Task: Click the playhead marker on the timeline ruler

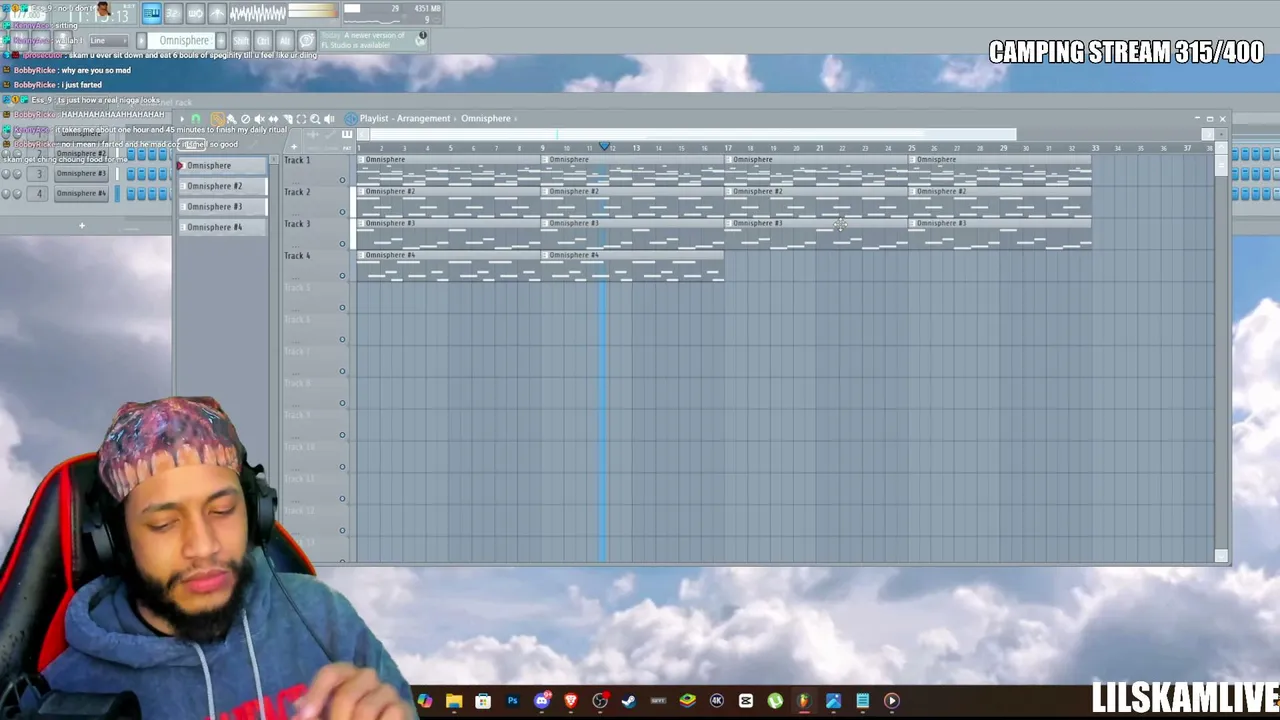Action: [x=603, y=148]
